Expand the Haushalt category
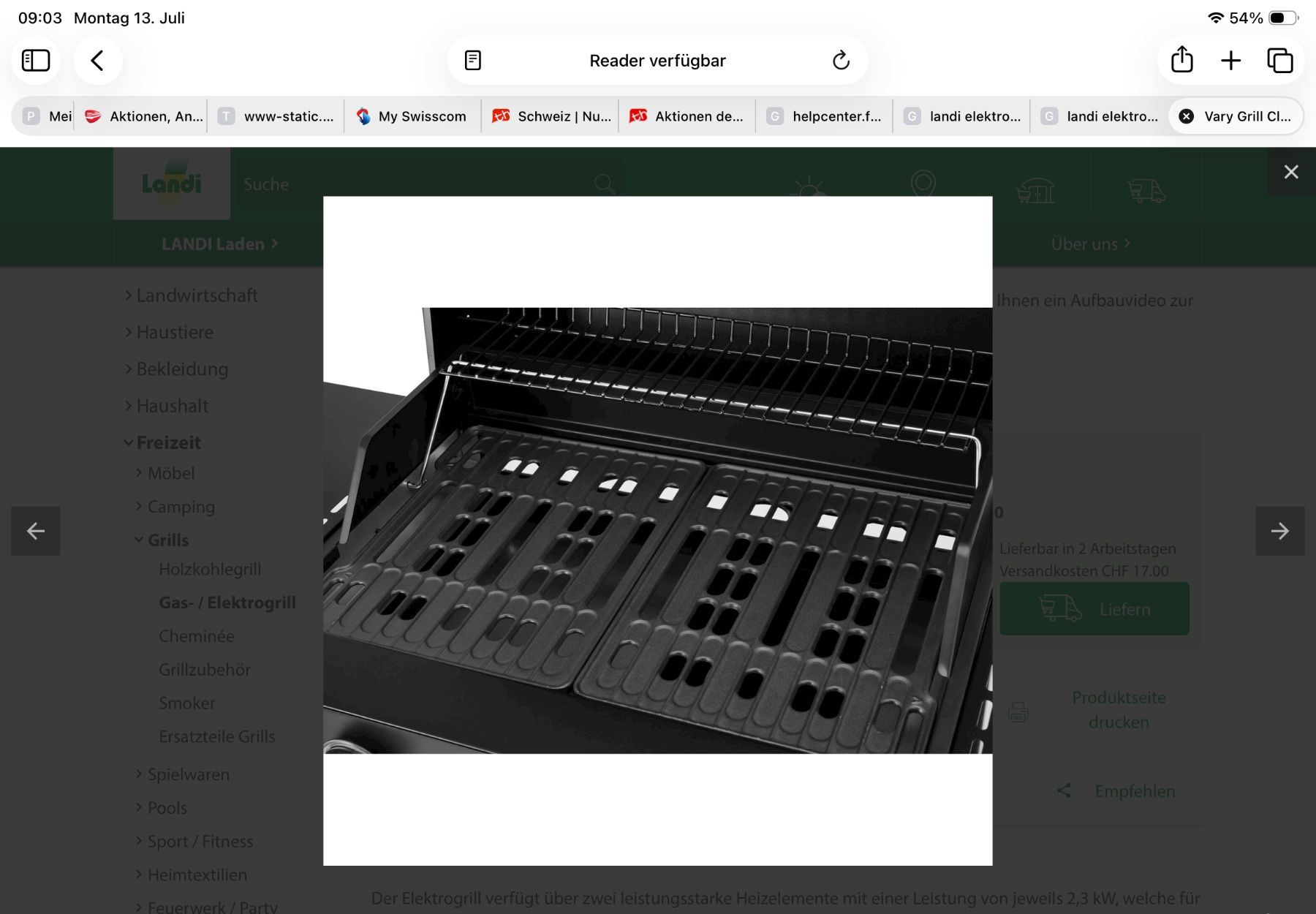This screenshot has height=914, width=1316. point(167,405)
